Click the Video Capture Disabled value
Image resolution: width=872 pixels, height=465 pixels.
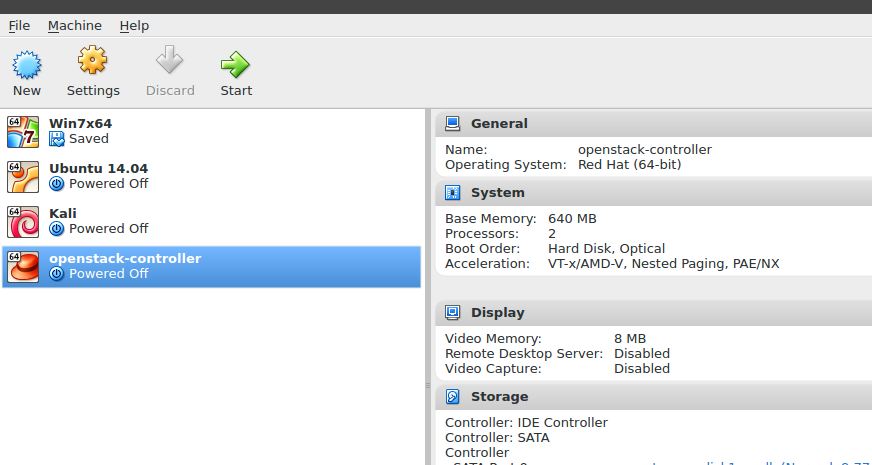point(642,369)
